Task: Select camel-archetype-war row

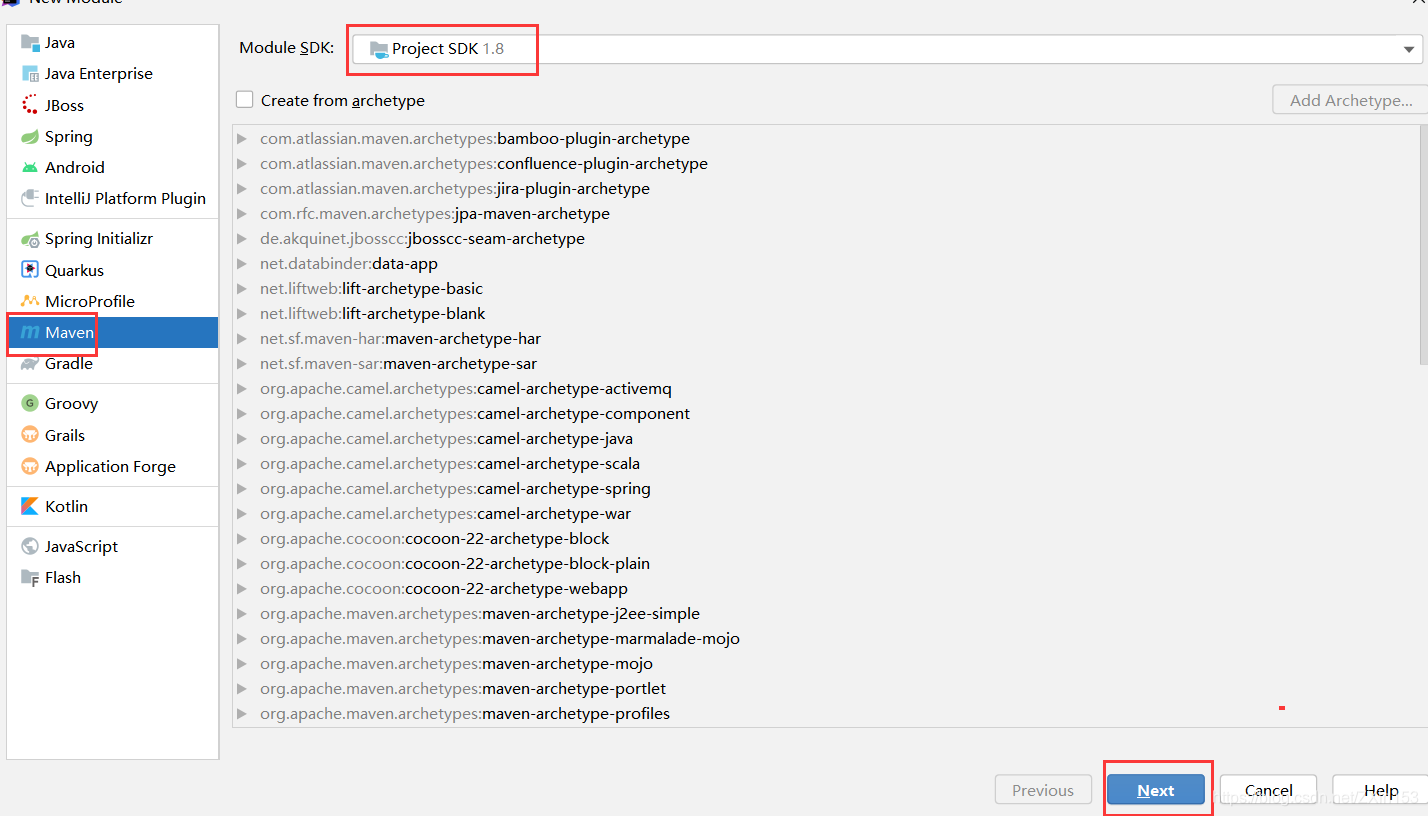Action: coord(826,514)
